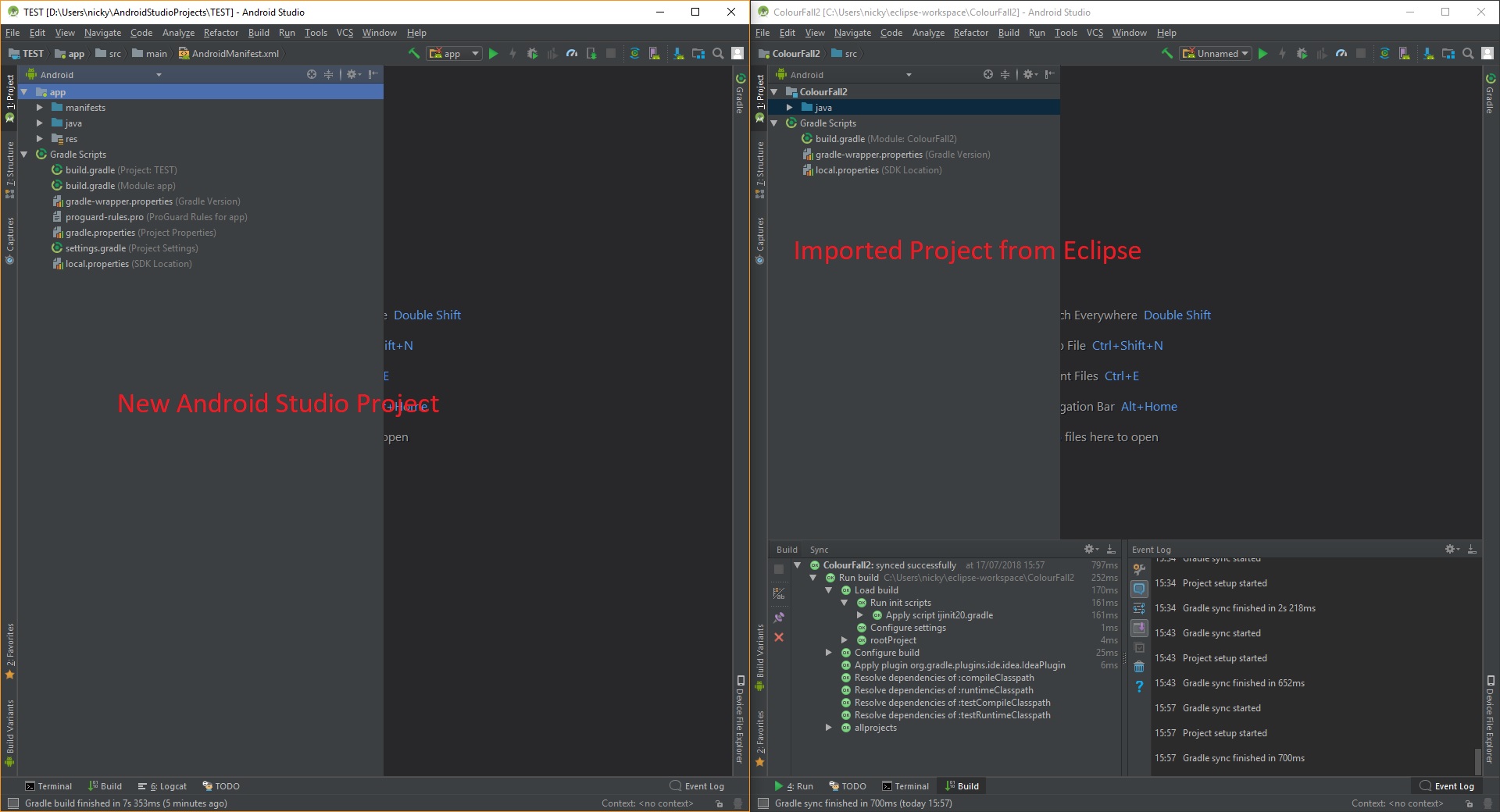This screenshot has width=1500, height=812.
Task: Open Logcat tab in TEST window
Action: 162,786
